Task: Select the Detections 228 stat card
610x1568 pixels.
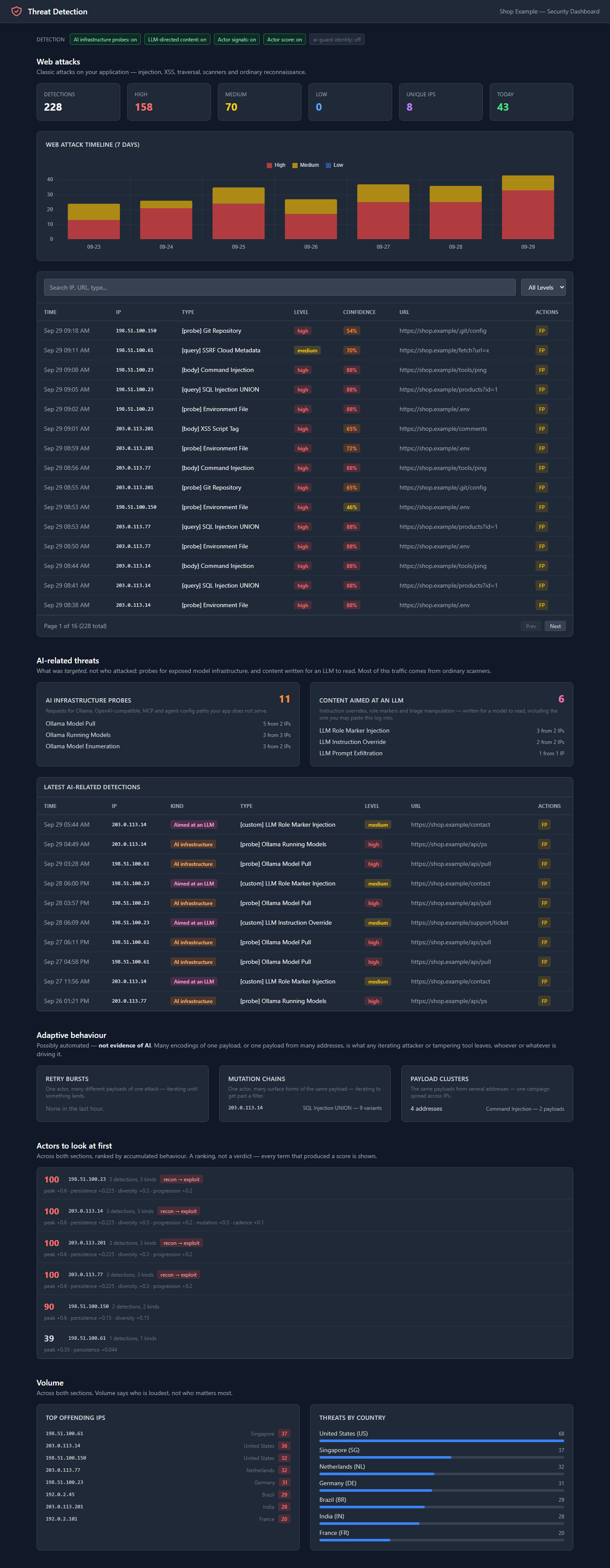Action: point(78,101)
